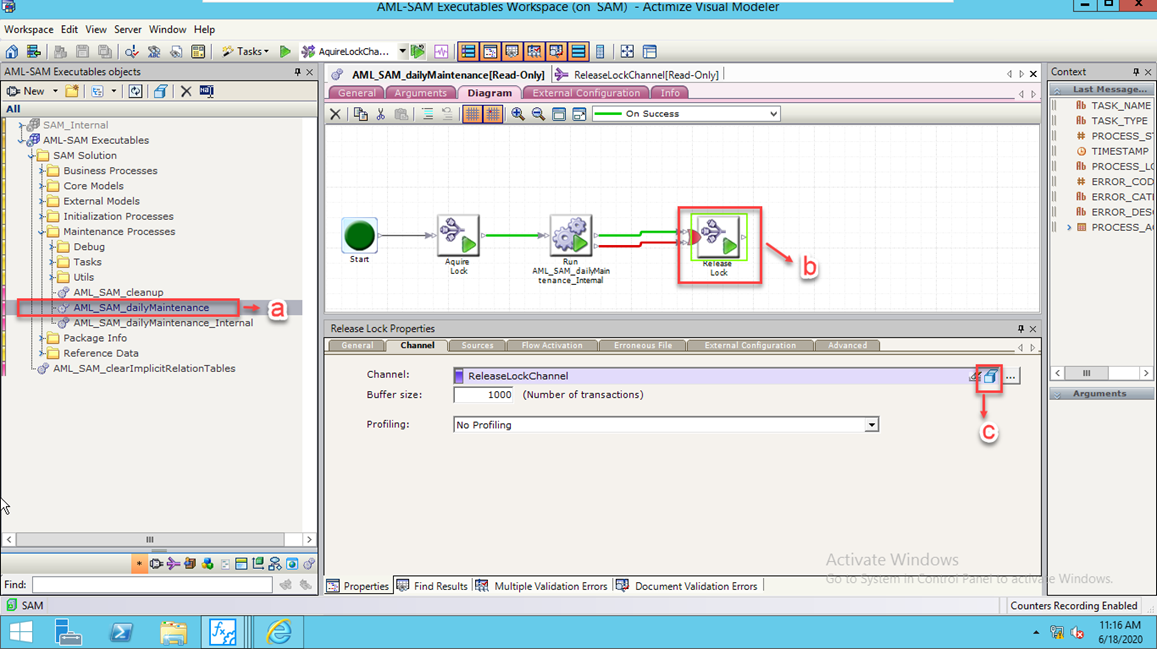The height and width of the screenshot is (649, 1157).
Task: Open the Flow Activation properties tab
Action: [552, 345]
